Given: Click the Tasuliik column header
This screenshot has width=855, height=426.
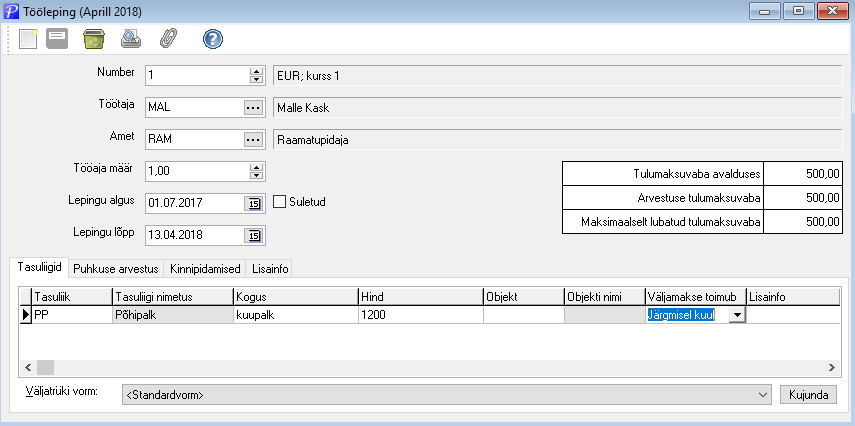Looking at the screenshot, I should tap(72, 297).
